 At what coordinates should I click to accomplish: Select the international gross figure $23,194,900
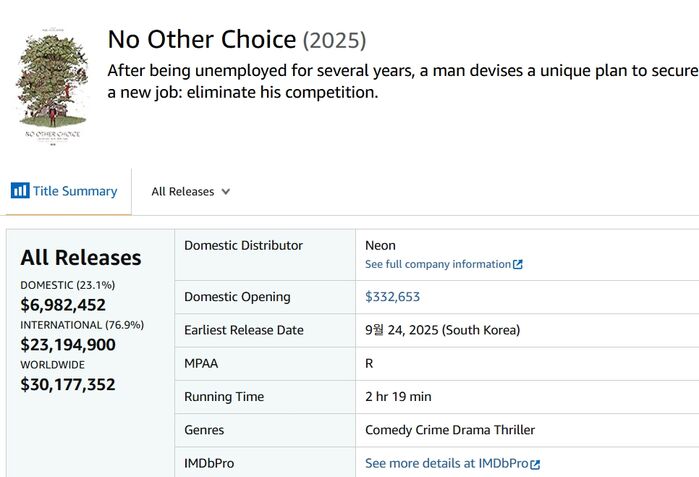68,345
